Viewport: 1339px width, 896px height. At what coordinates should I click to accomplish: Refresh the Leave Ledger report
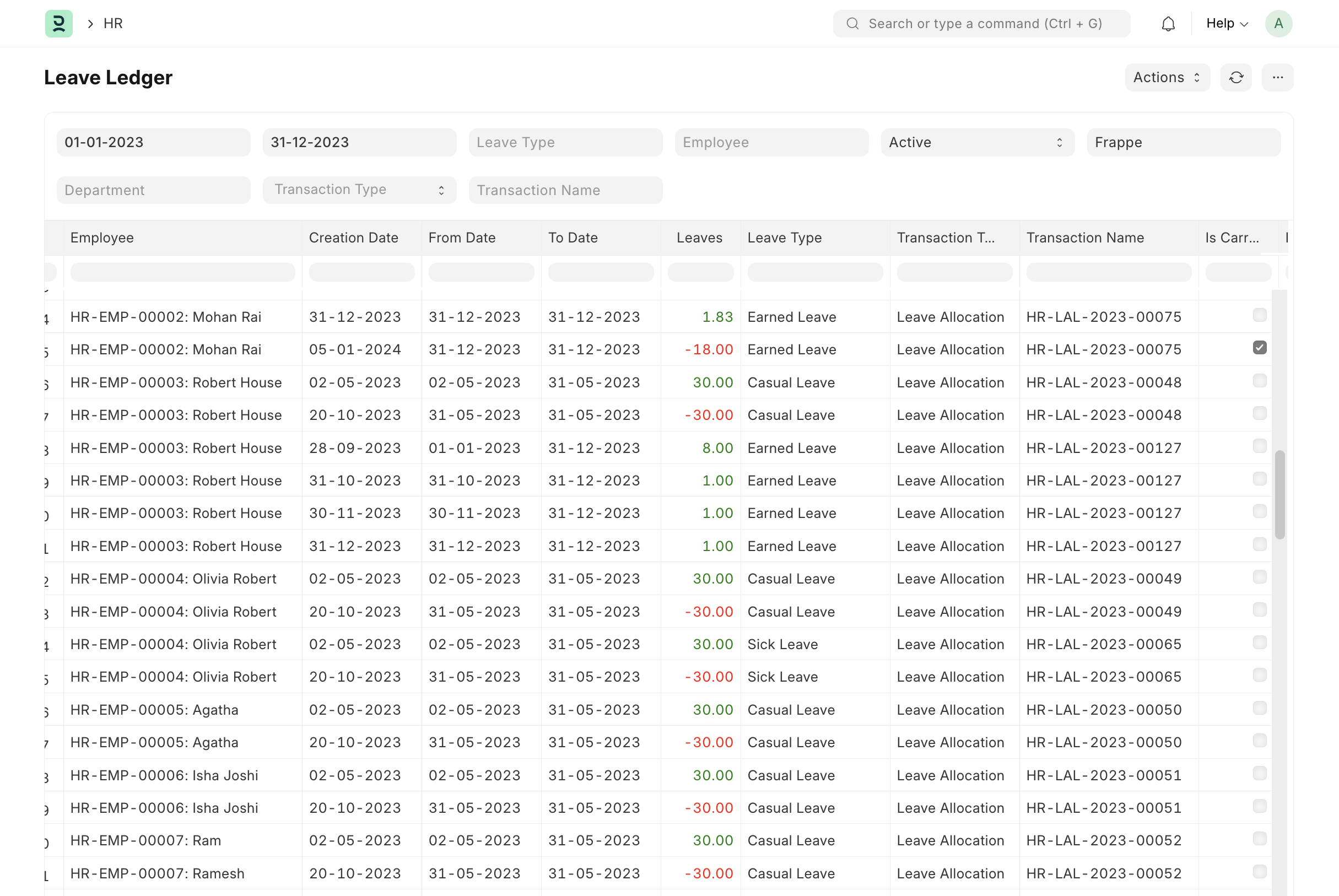(1236, 77)
